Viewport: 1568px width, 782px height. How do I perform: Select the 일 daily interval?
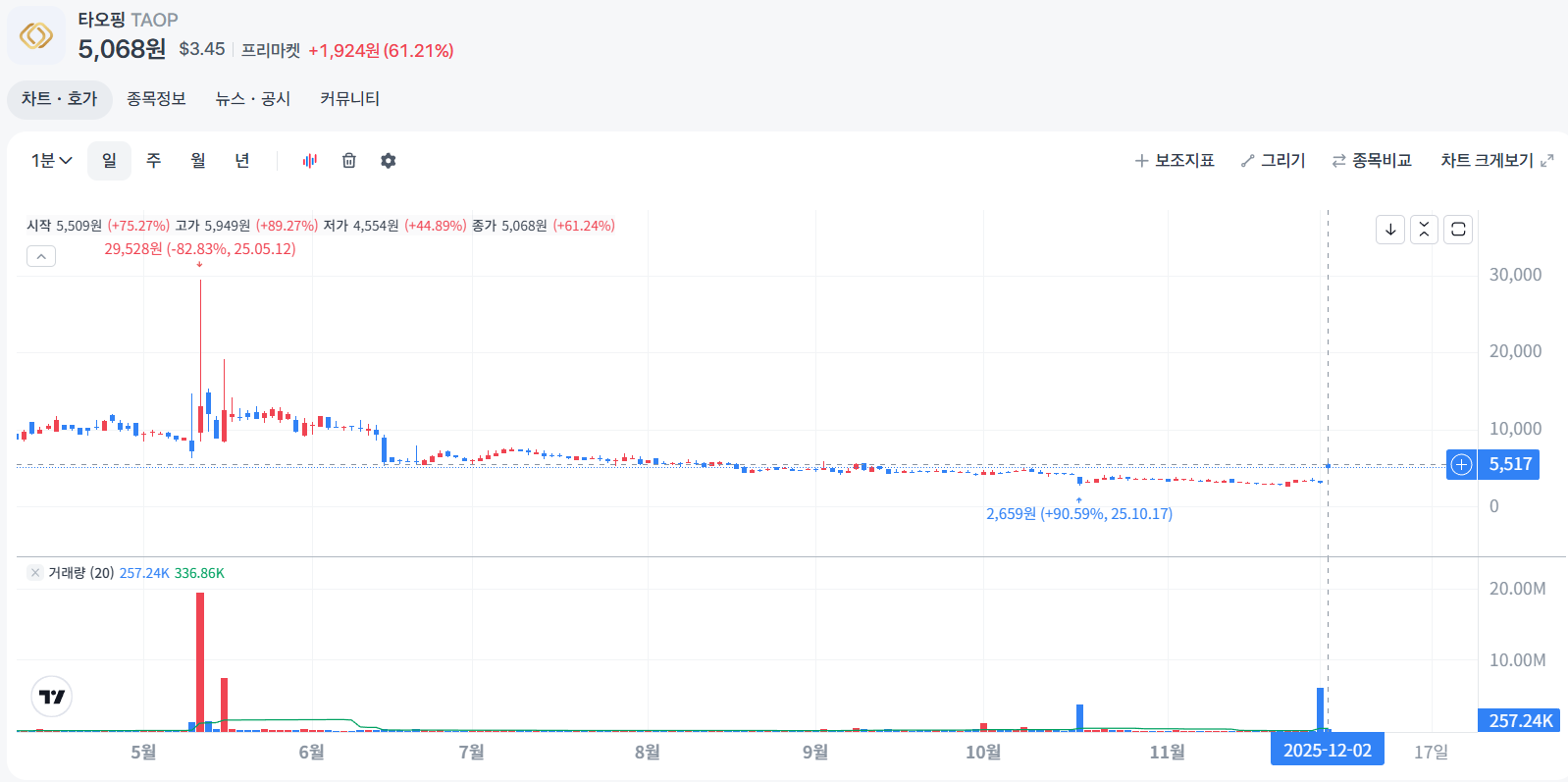point(109,161)
